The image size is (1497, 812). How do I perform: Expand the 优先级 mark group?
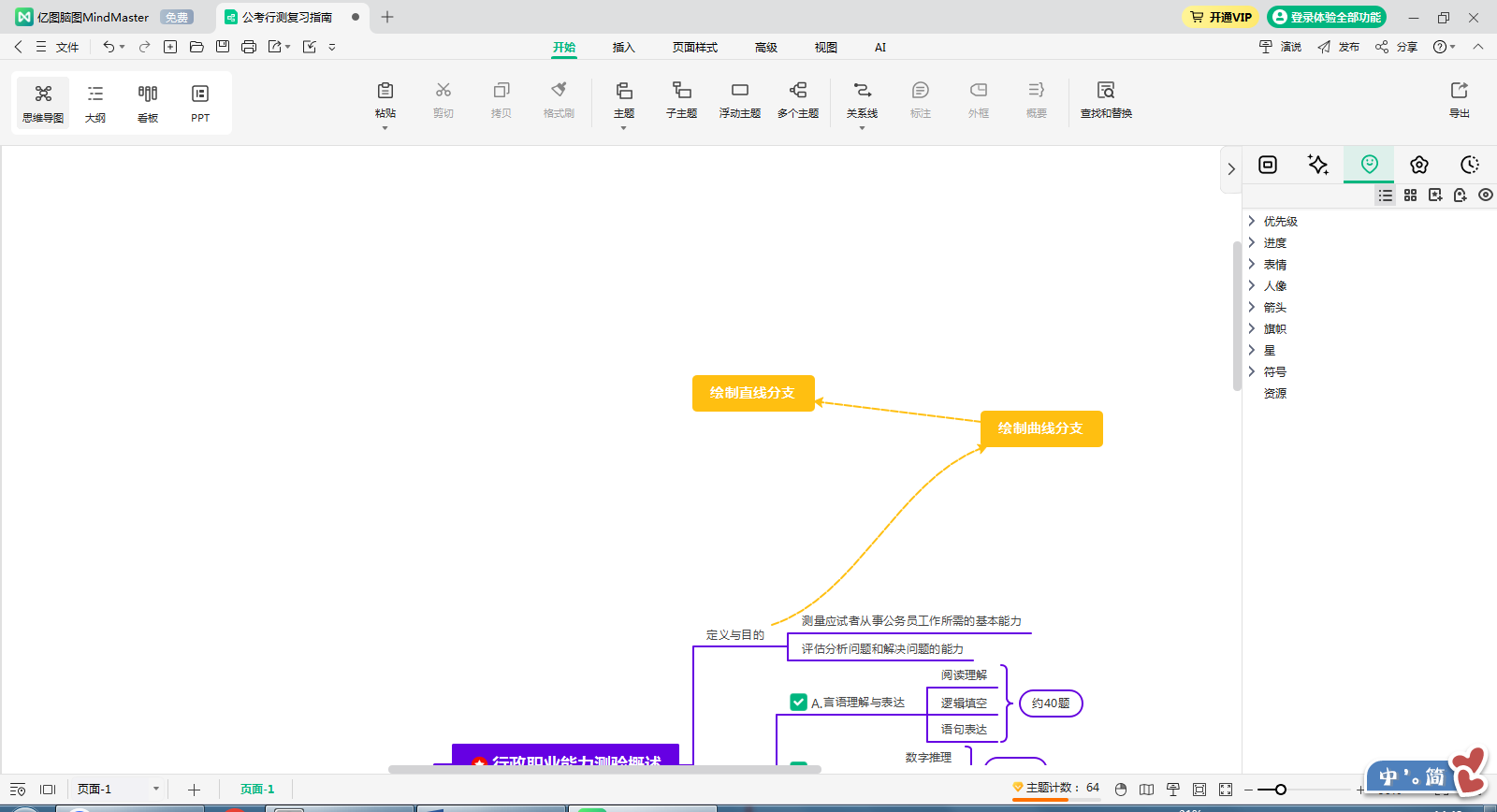click(1252, 221)
